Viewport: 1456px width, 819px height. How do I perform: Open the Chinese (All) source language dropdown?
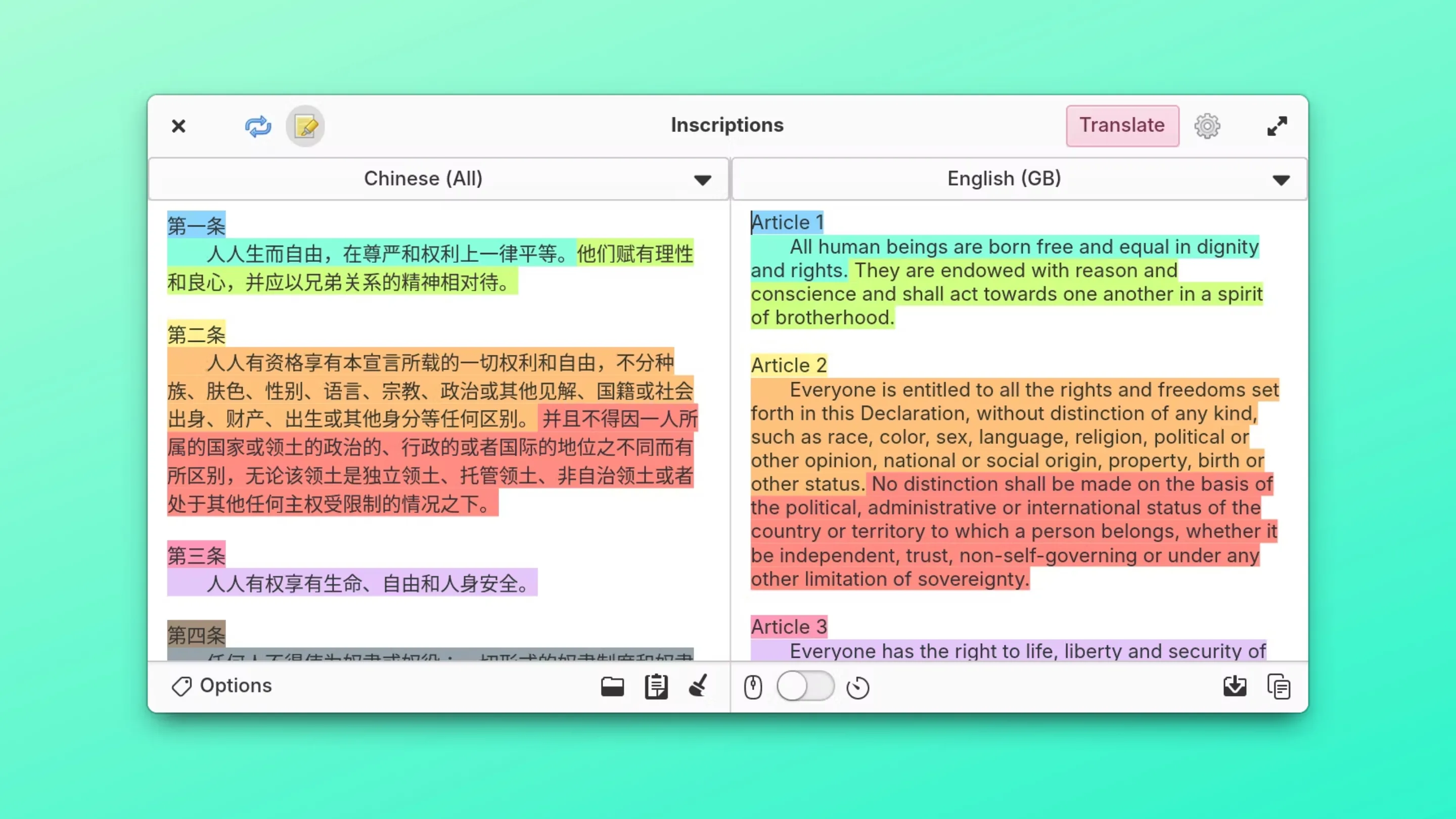click(423, 178)
